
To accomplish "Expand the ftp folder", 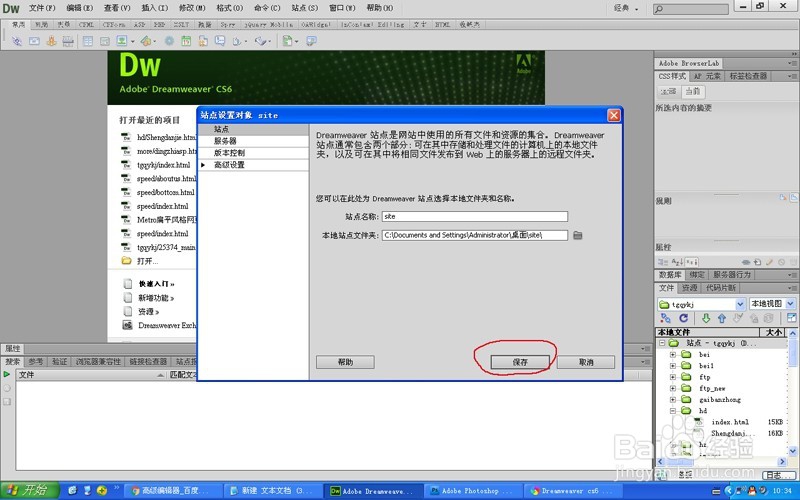I will 673,377.
